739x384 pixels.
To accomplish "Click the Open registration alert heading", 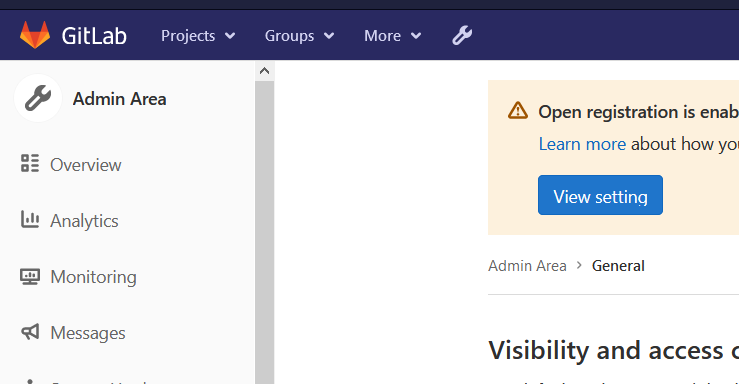I will tap(639, 112).
